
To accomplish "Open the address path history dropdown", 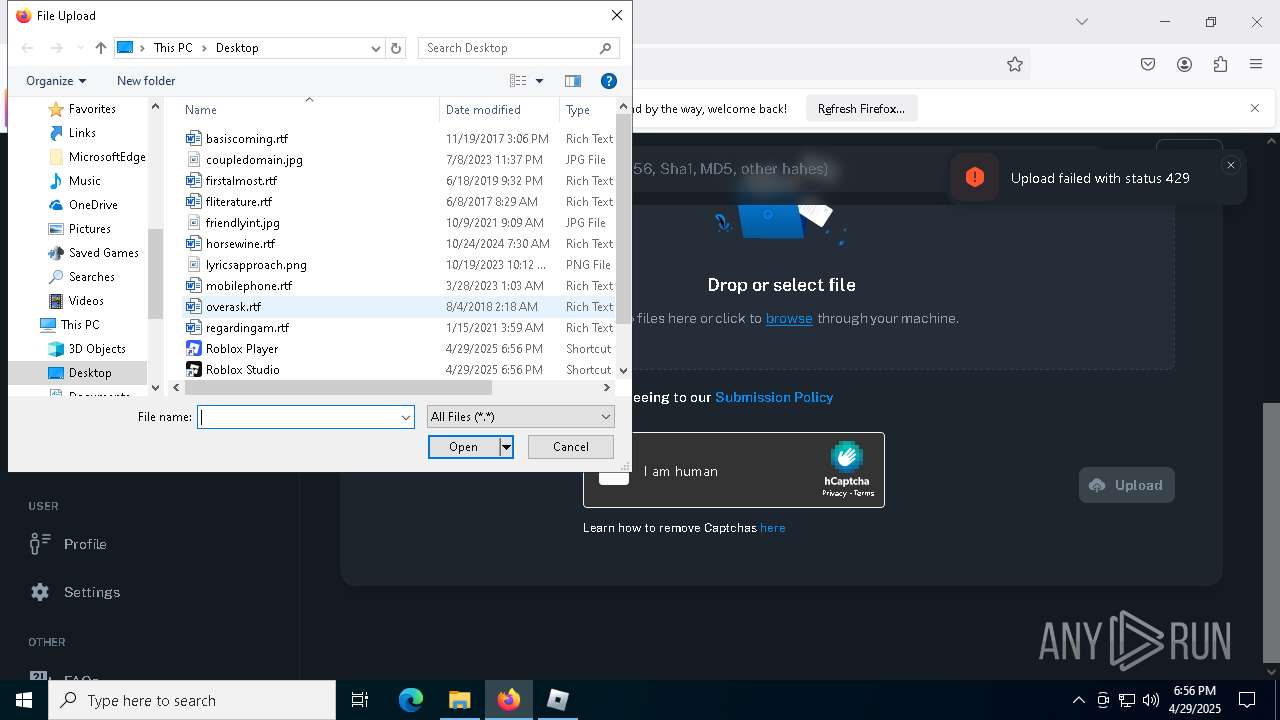I will 376,48.
